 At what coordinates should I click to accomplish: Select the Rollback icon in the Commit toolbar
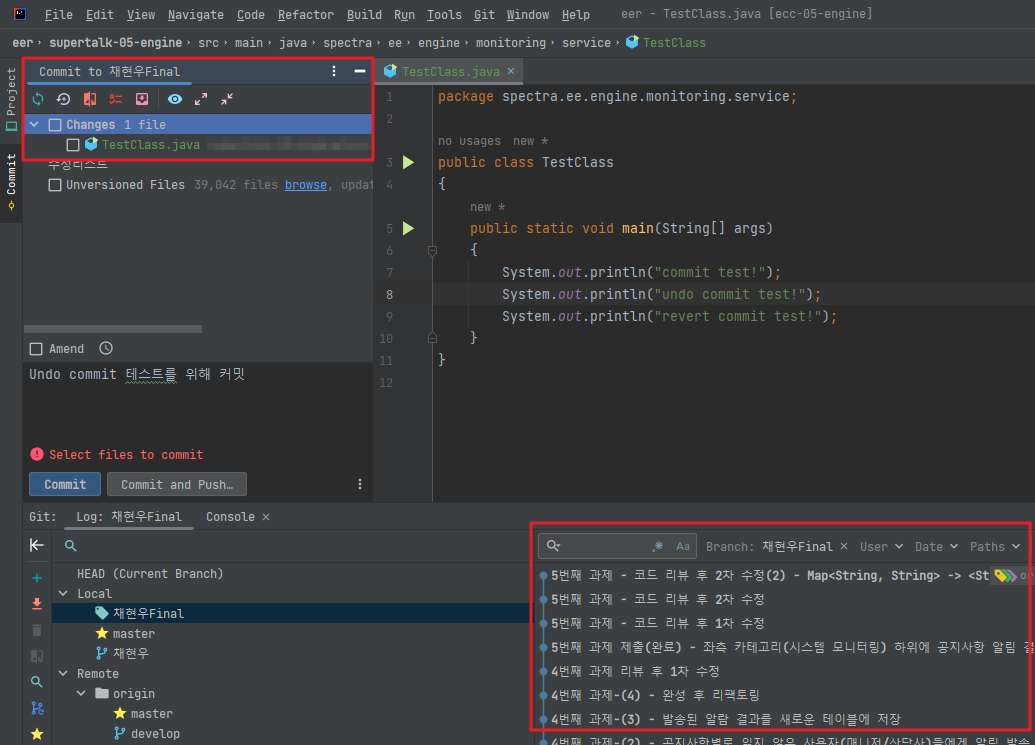click(63, 99)
